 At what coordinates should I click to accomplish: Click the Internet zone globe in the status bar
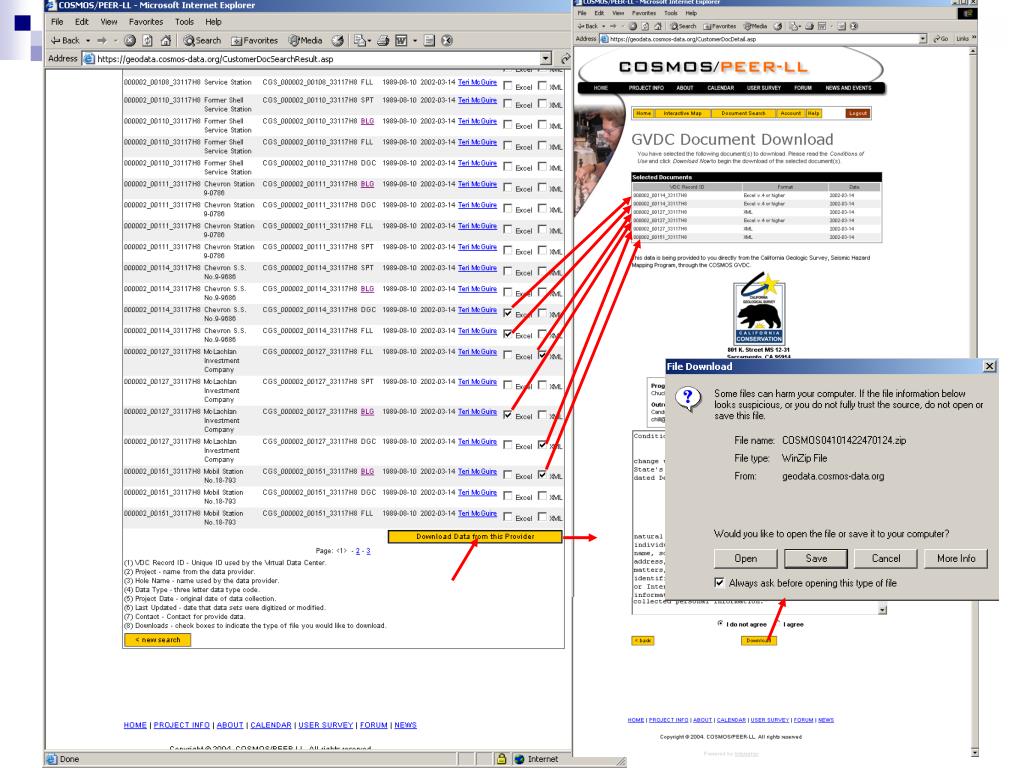point(520,759)
